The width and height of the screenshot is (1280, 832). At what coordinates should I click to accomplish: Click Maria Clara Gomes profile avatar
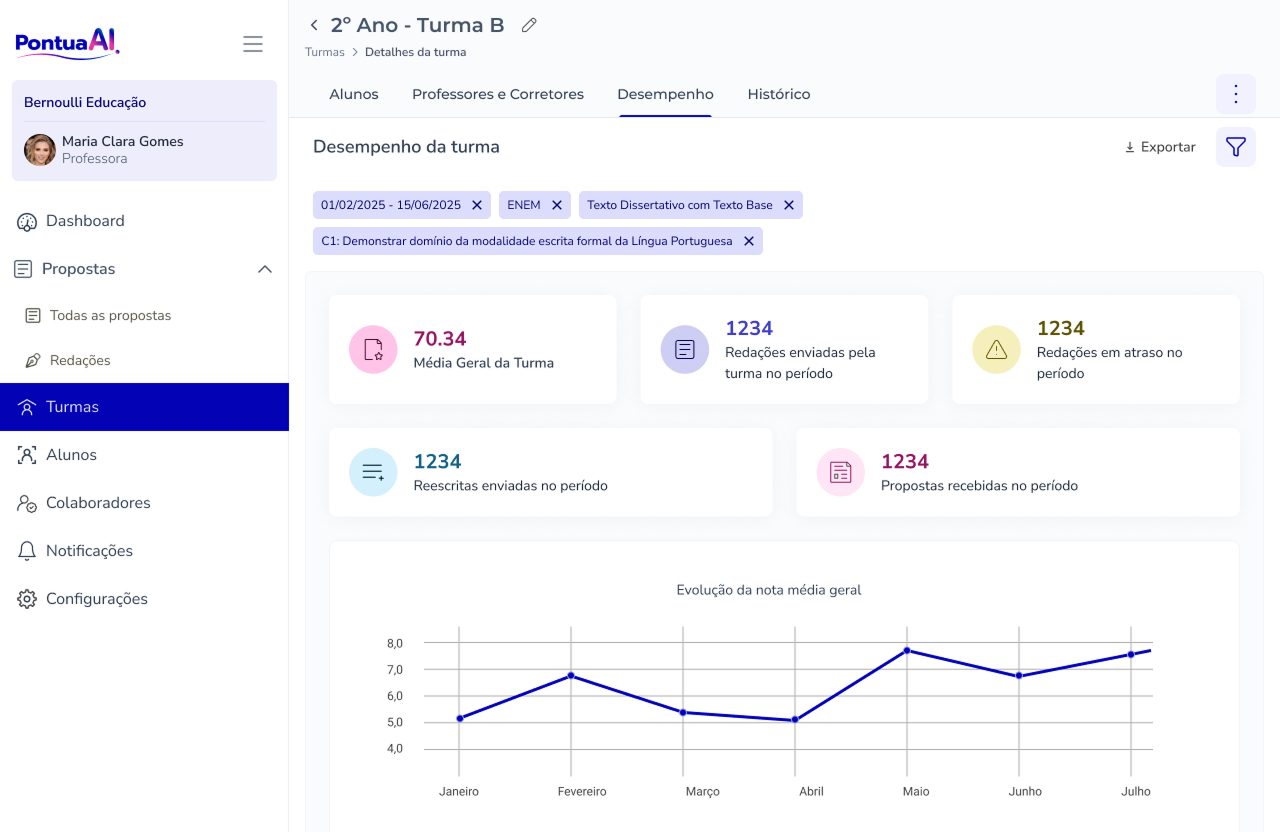pyautogui.click(x=40, y=150)
